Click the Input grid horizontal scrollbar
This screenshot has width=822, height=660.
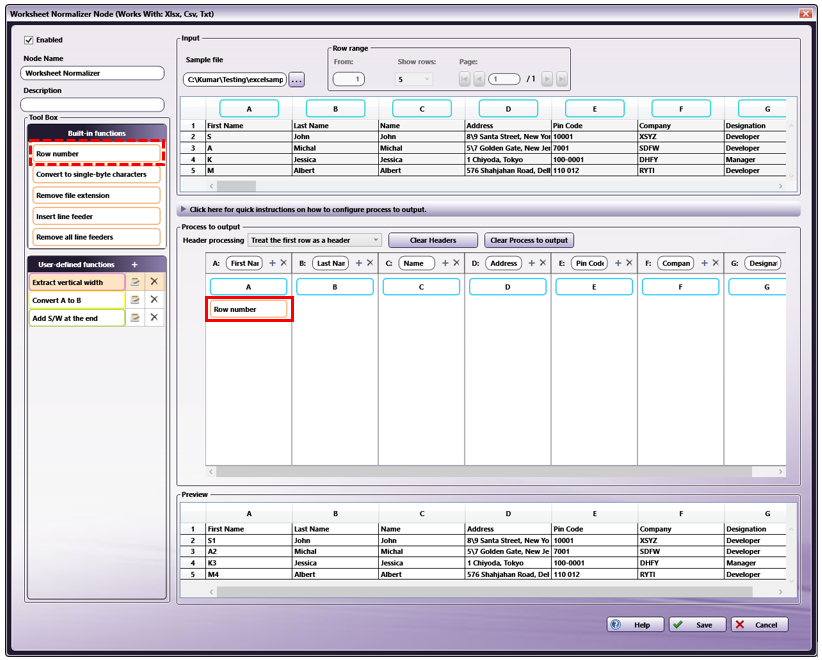(x=236, y=186)
